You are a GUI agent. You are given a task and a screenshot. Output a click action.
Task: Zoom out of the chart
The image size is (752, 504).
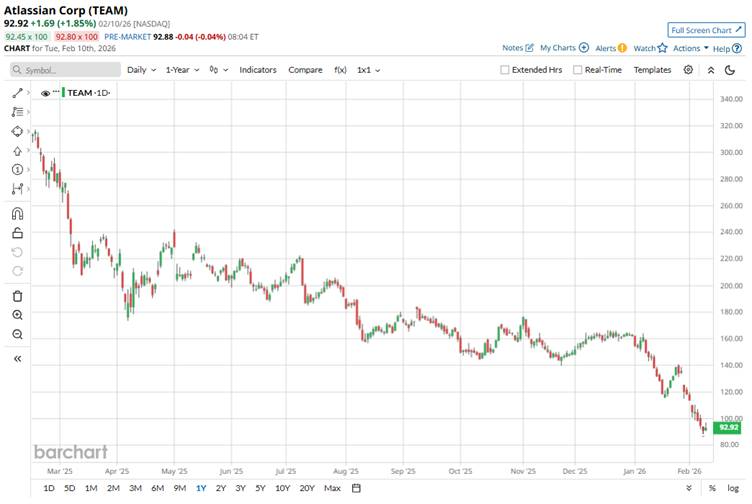point(17,334)
